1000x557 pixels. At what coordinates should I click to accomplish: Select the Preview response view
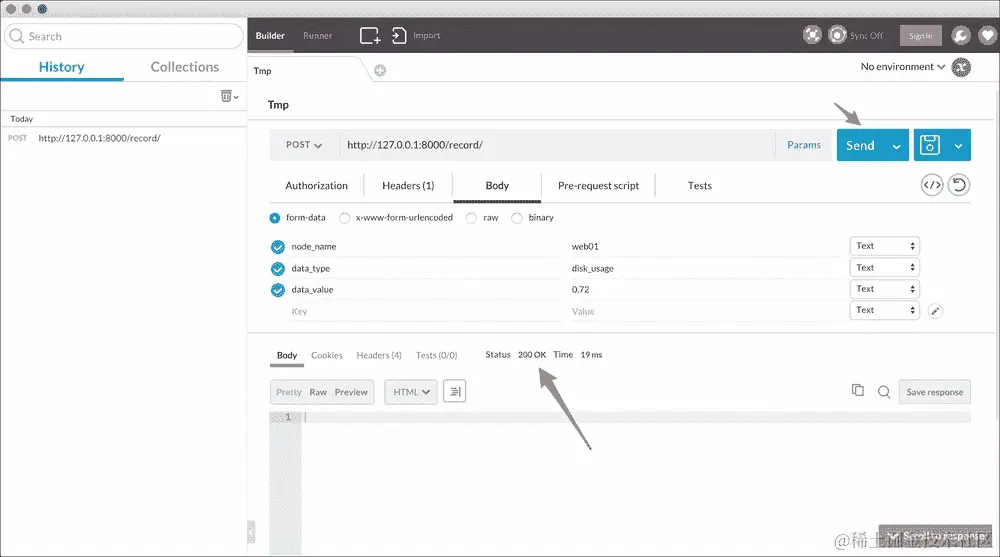point(351,392)
